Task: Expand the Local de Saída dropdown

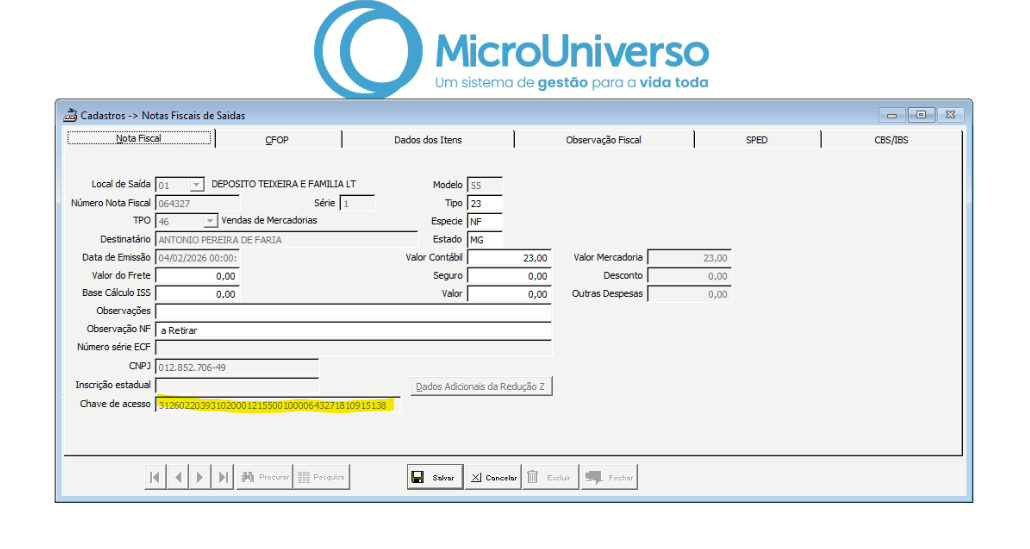Action: click(x=196, y=185)
